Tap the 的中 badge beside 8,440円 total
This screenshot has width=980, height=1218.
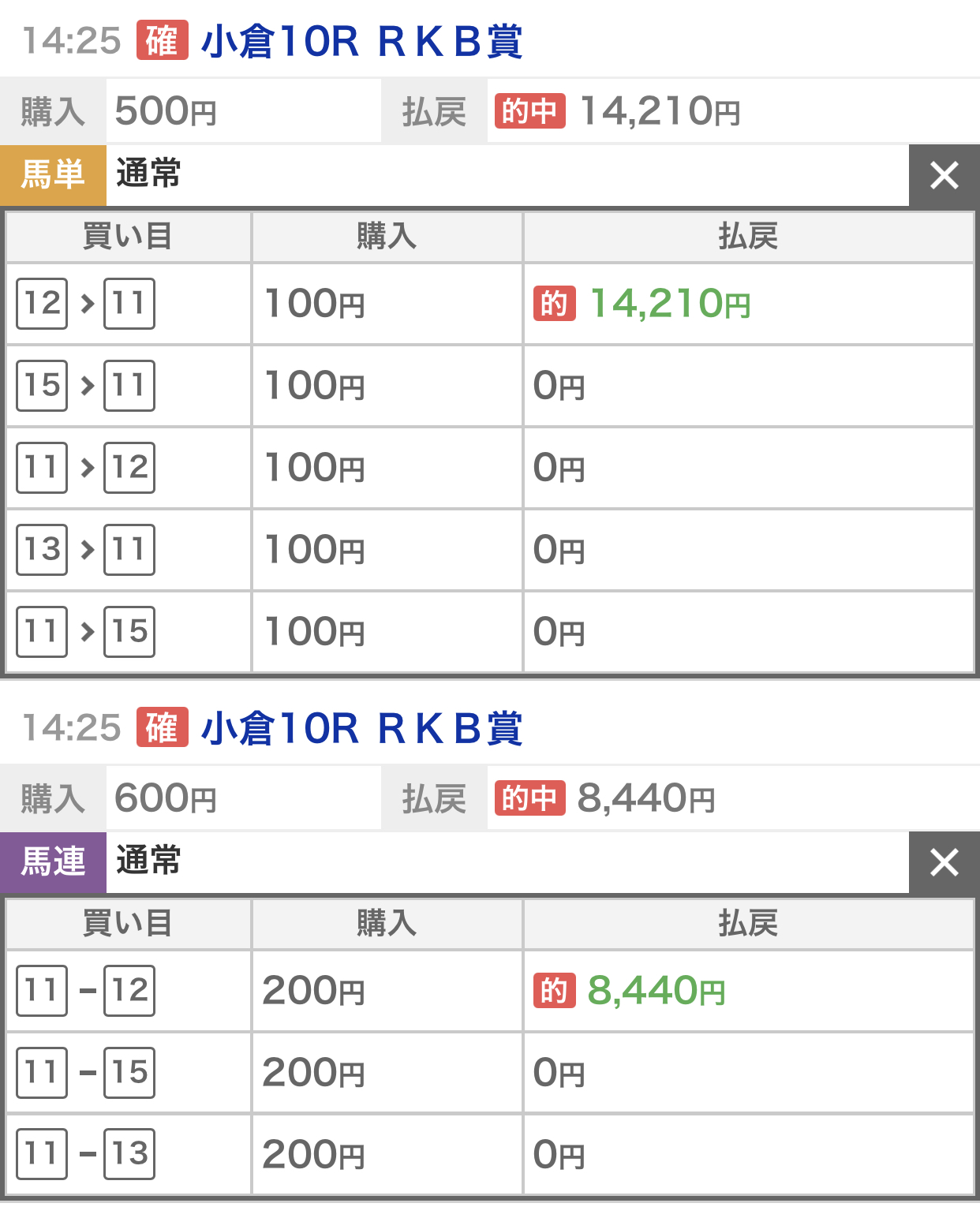(x=530, y=798)
